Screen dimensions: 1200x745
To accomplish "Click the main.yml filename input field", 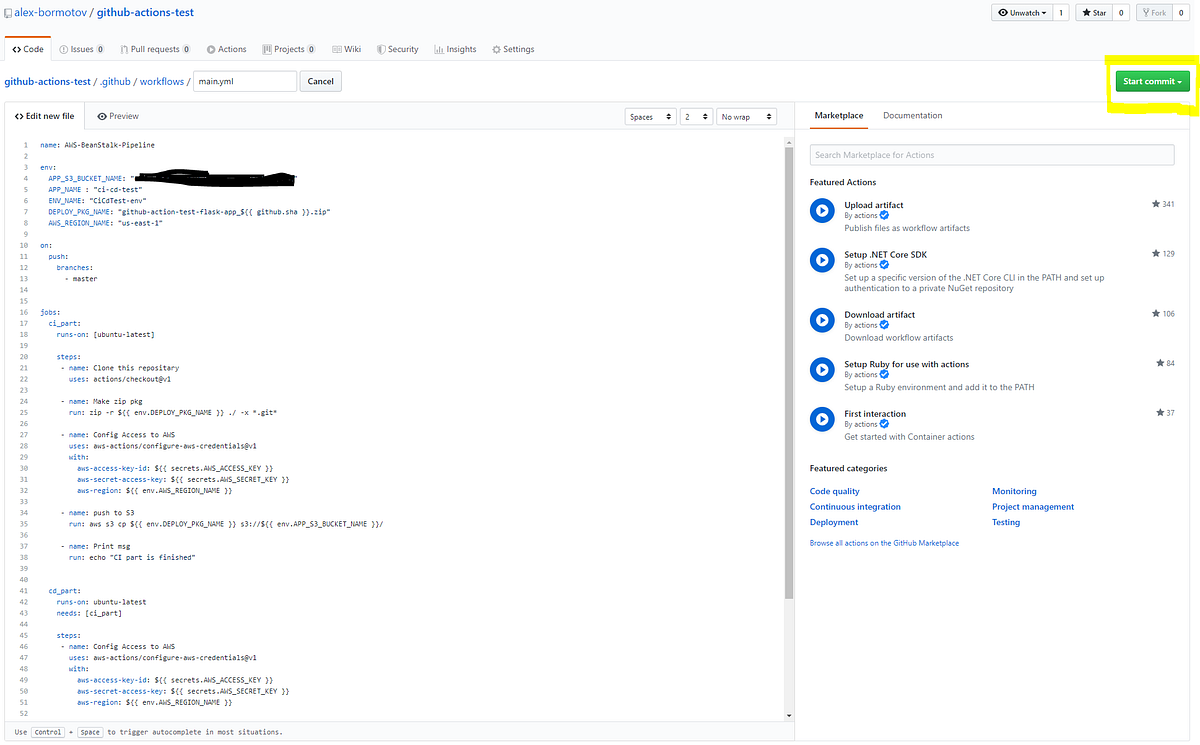I will [244, 81].
